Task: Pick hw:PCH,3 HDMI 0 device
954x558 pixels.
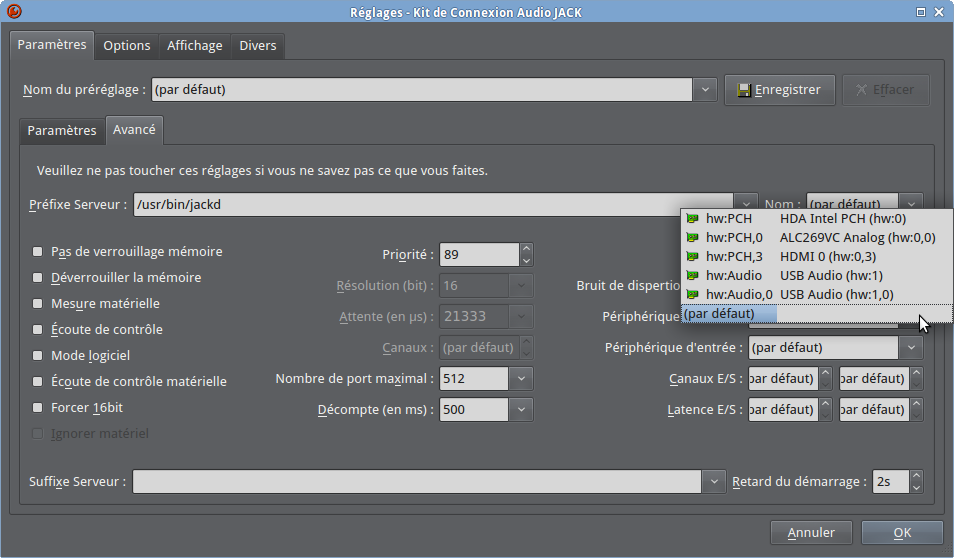Action: click(x=816, y=256)
